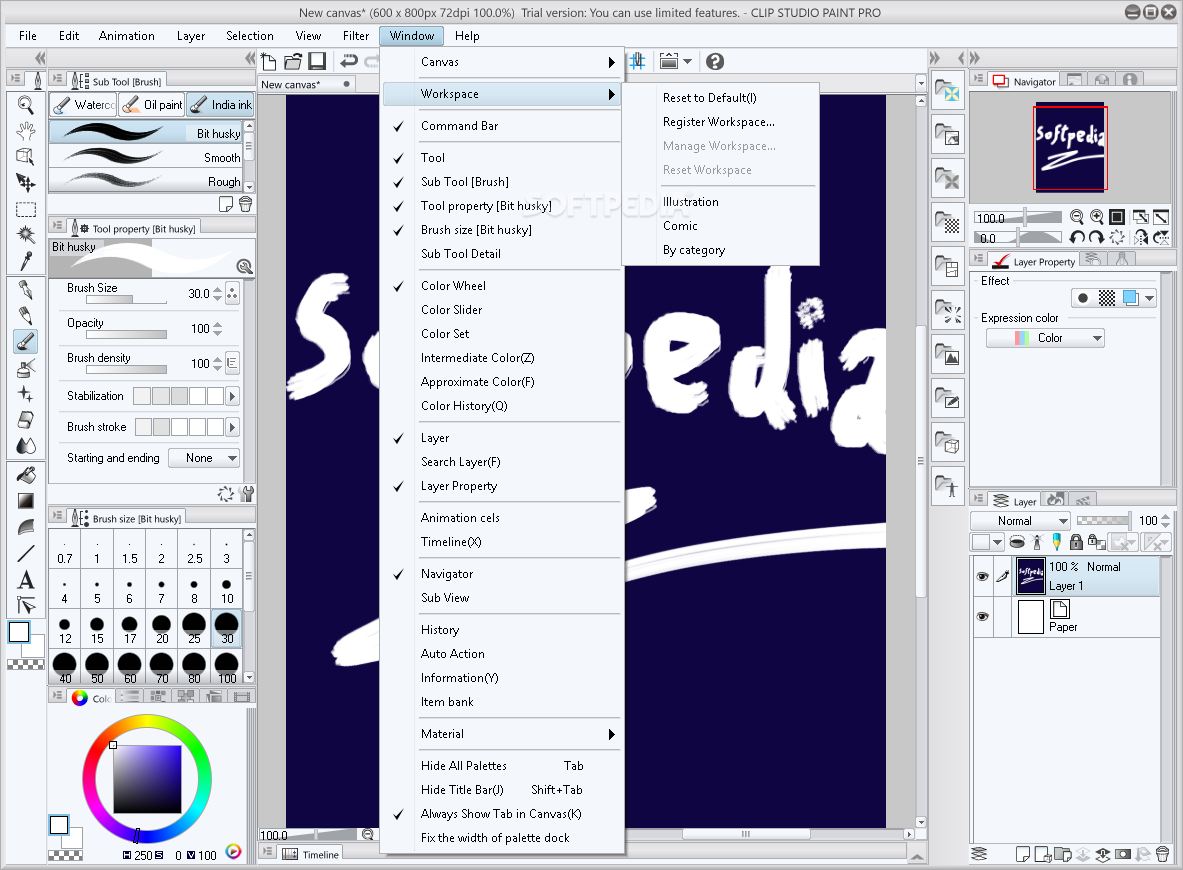Open tool property wrench settings icon
This screenshot has height=870, width=1183.
[246, 494]
